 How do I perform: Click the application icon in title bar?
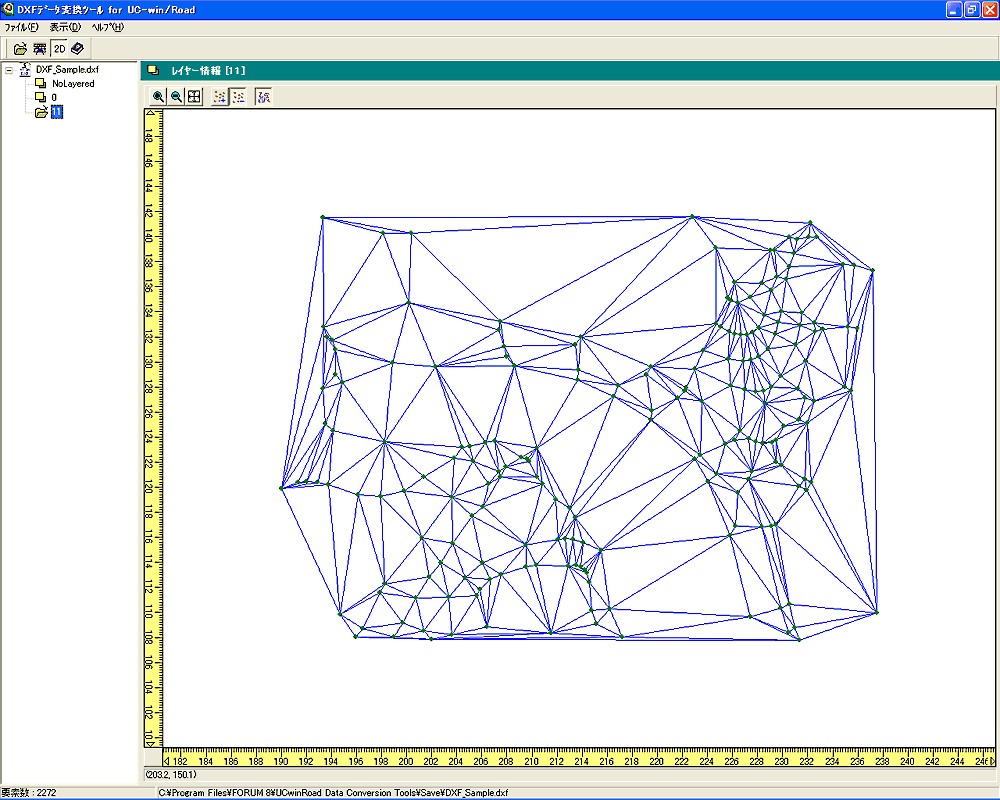tap(8, 9)
